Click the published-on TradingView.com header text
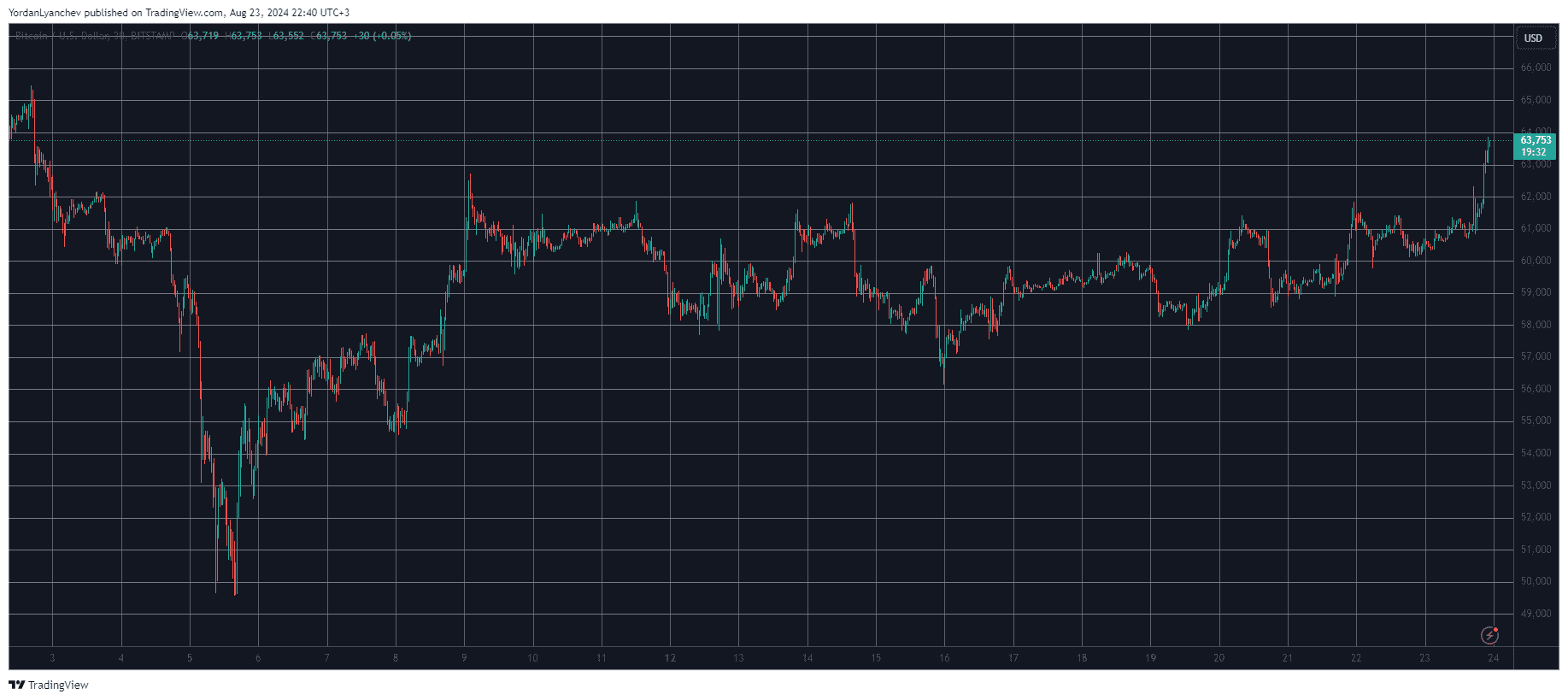Screen dimensions: 1568x700 (x=179, y=13)
